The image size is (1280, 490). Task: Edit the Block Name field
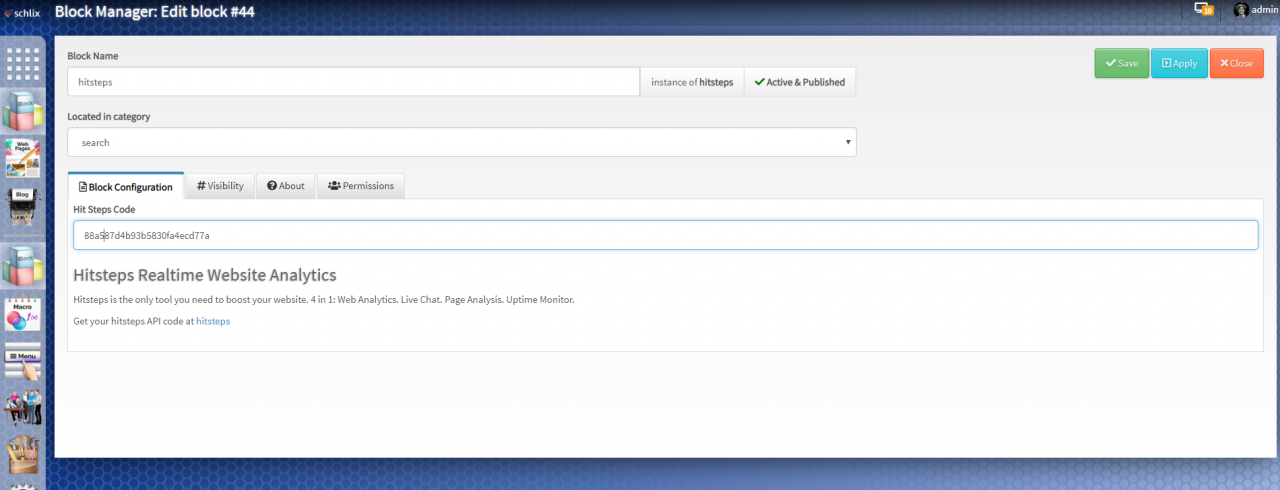pos(353,82)
